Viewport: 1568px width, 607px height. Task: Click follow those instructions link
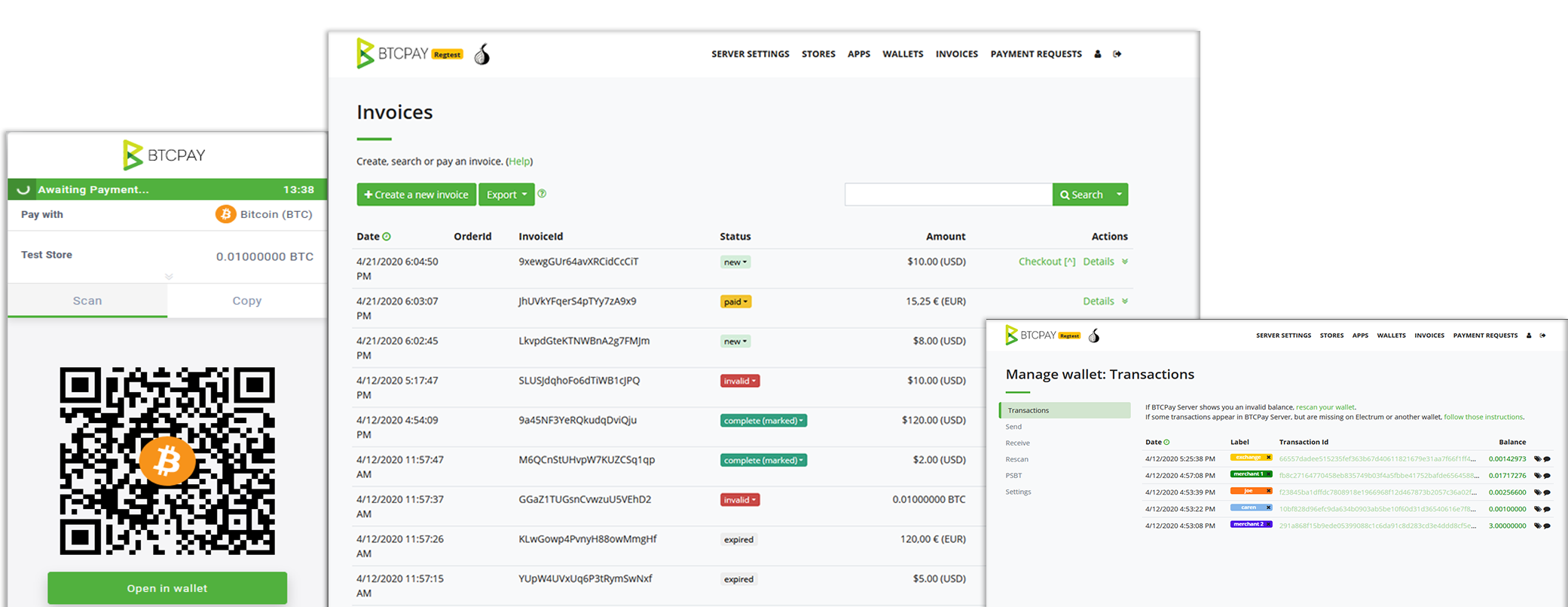click(1483, 417)
